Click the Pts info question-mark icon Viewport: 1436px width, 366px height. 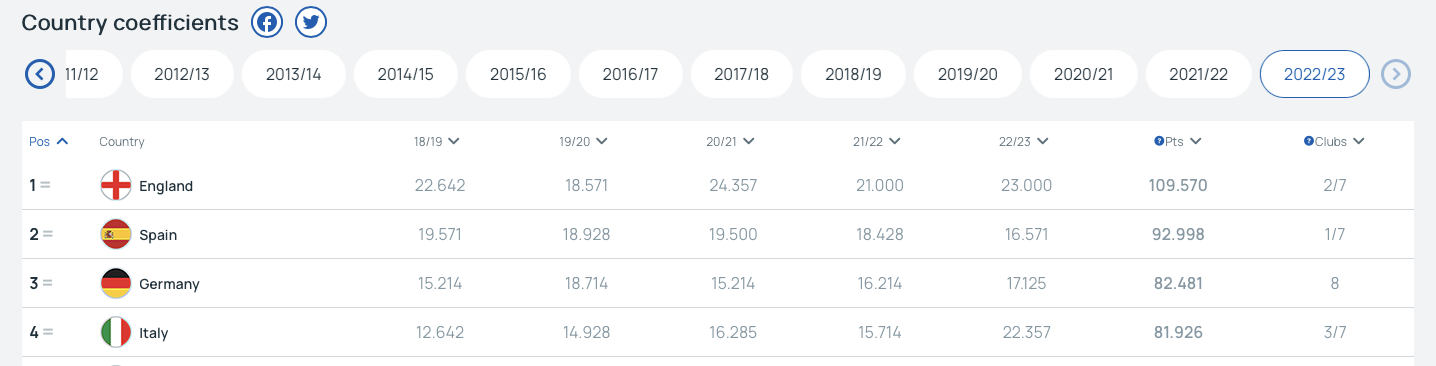[1159, 142]
